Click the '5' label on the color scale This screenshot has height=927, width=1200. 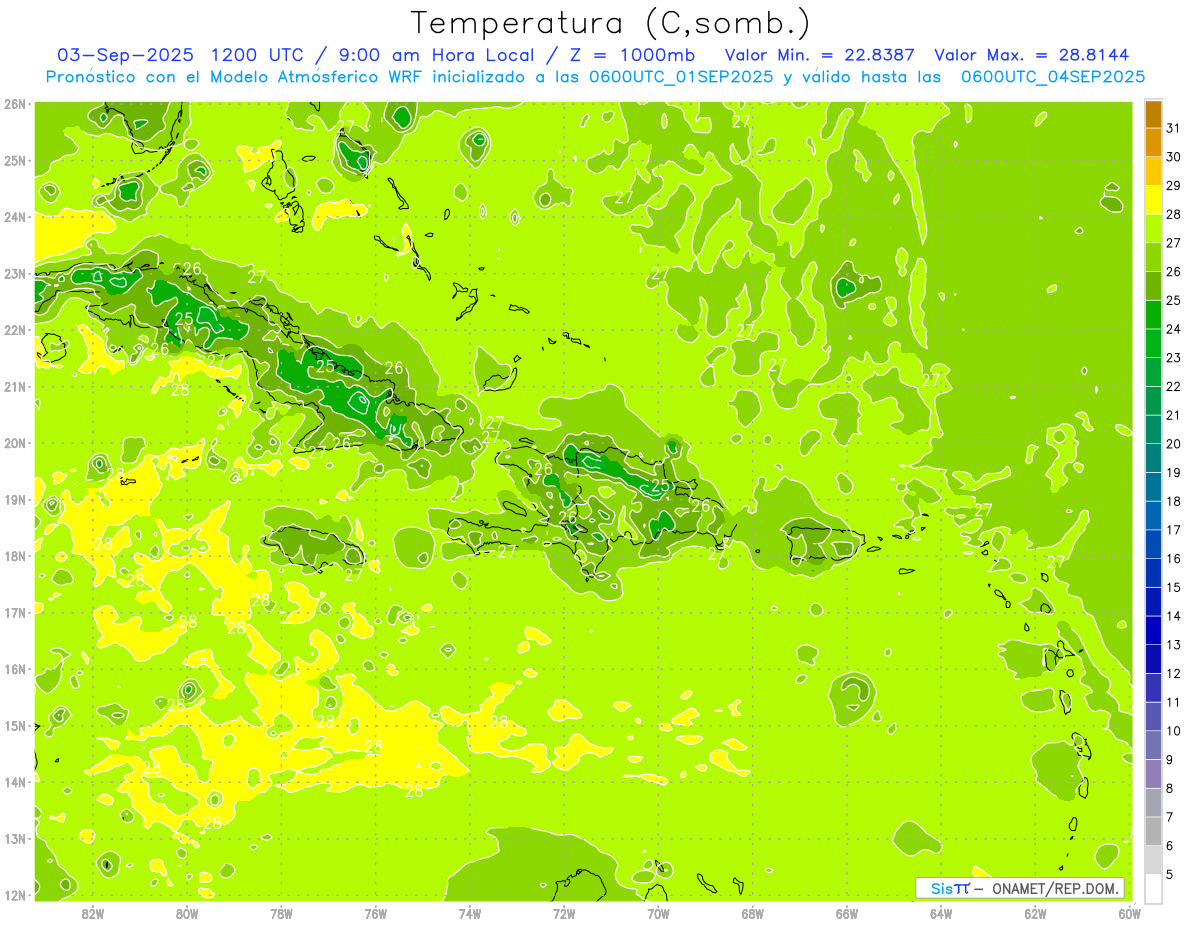[x=1171, y=874]
